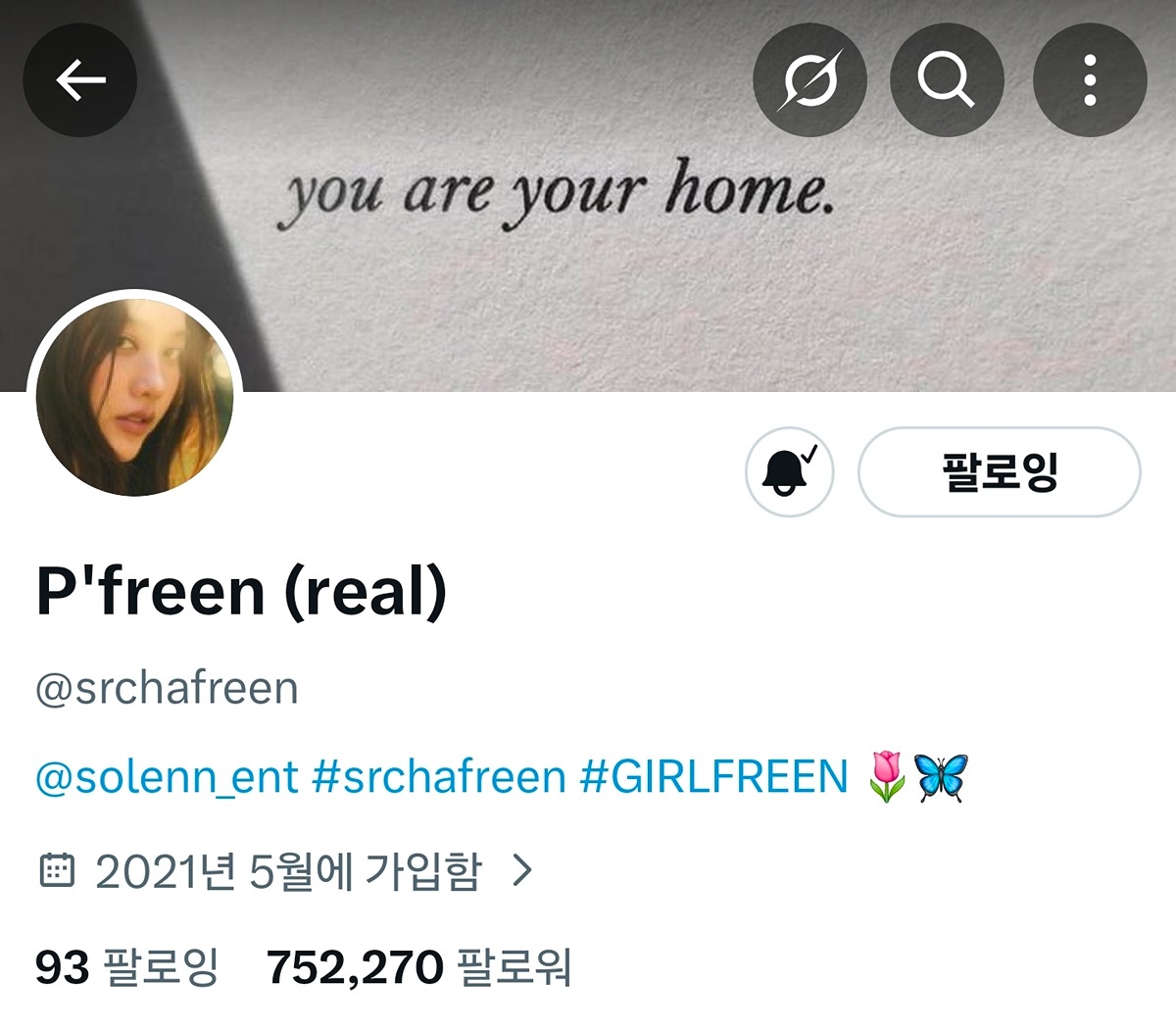The height and width of the screenshot is (1029, 1176).
Task: View the header banner image
Action: click(x=588, y=196)
